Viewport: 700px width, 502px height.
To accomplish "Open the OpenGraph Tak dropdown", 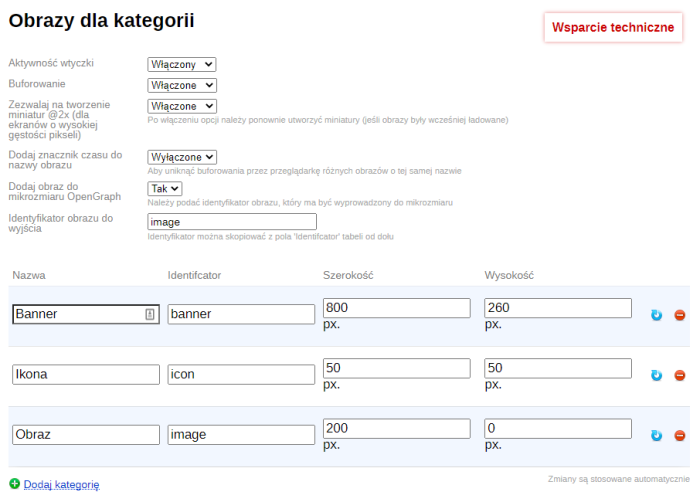I will pyautogui.click(x=165, y=188).
